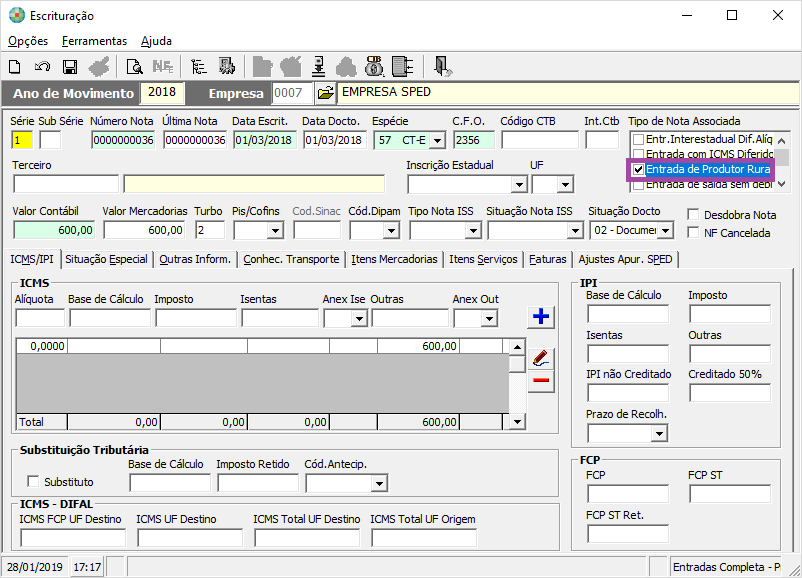
Task: Click the grayed apple-shaped toolbar icon
Action: (291, 66)
